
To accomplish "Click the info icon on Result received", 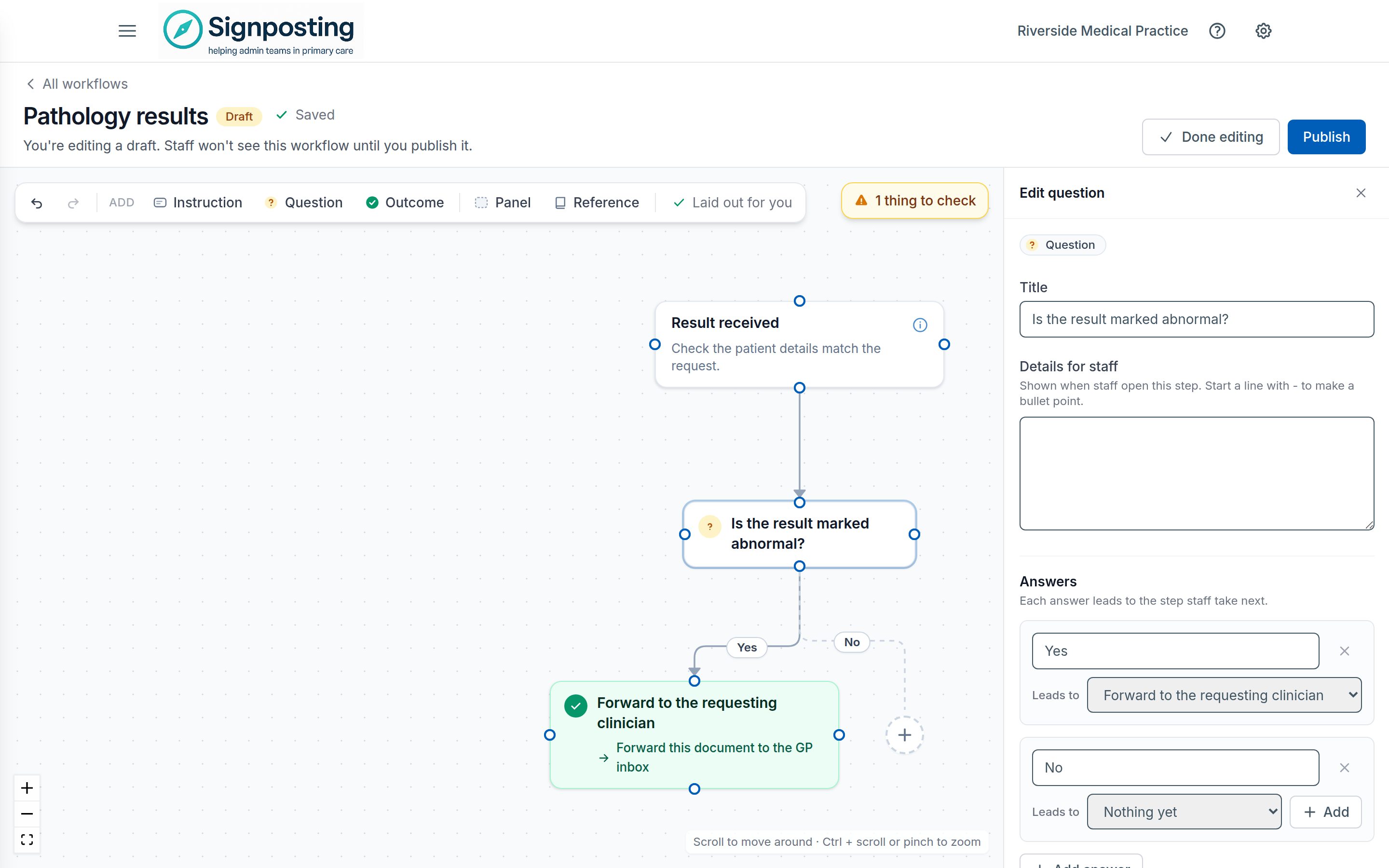I will click(920, 325).
